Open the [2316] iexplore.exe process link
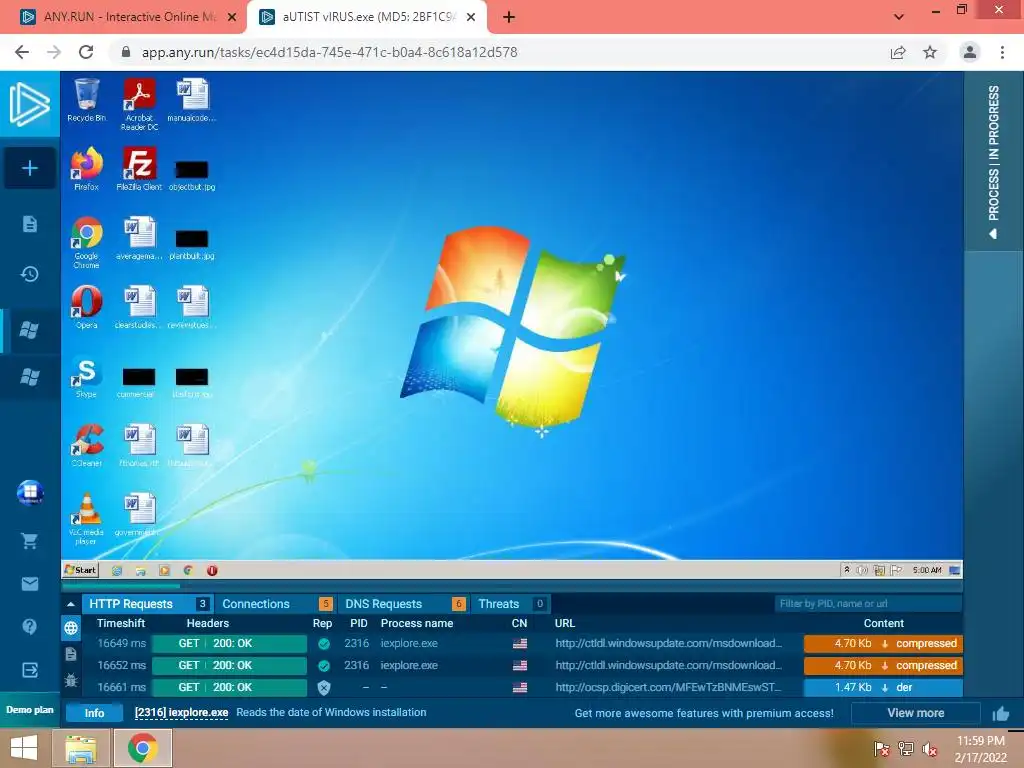1024x768 pixels. 182,712
